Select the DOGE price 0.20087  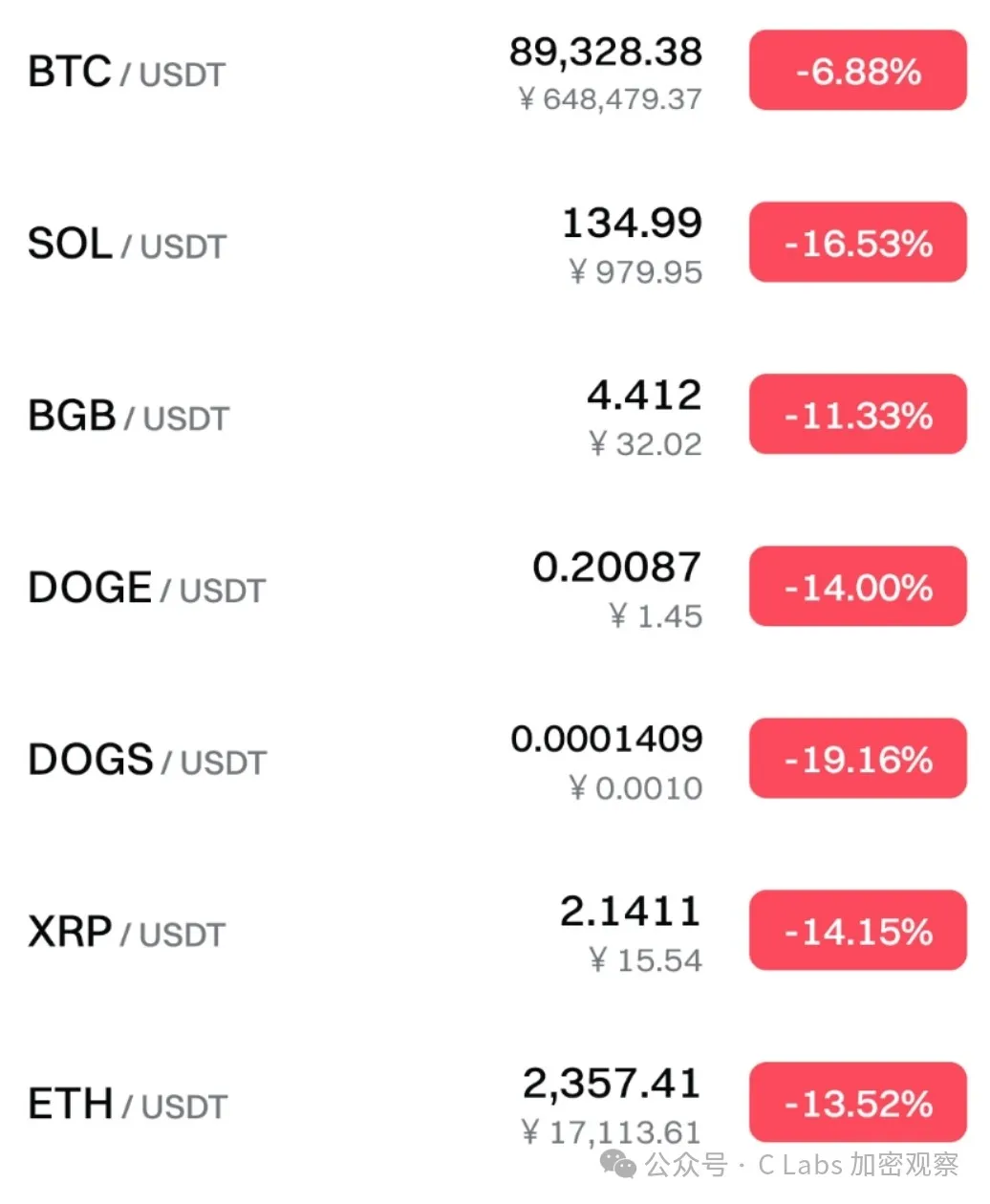[617, 568]
